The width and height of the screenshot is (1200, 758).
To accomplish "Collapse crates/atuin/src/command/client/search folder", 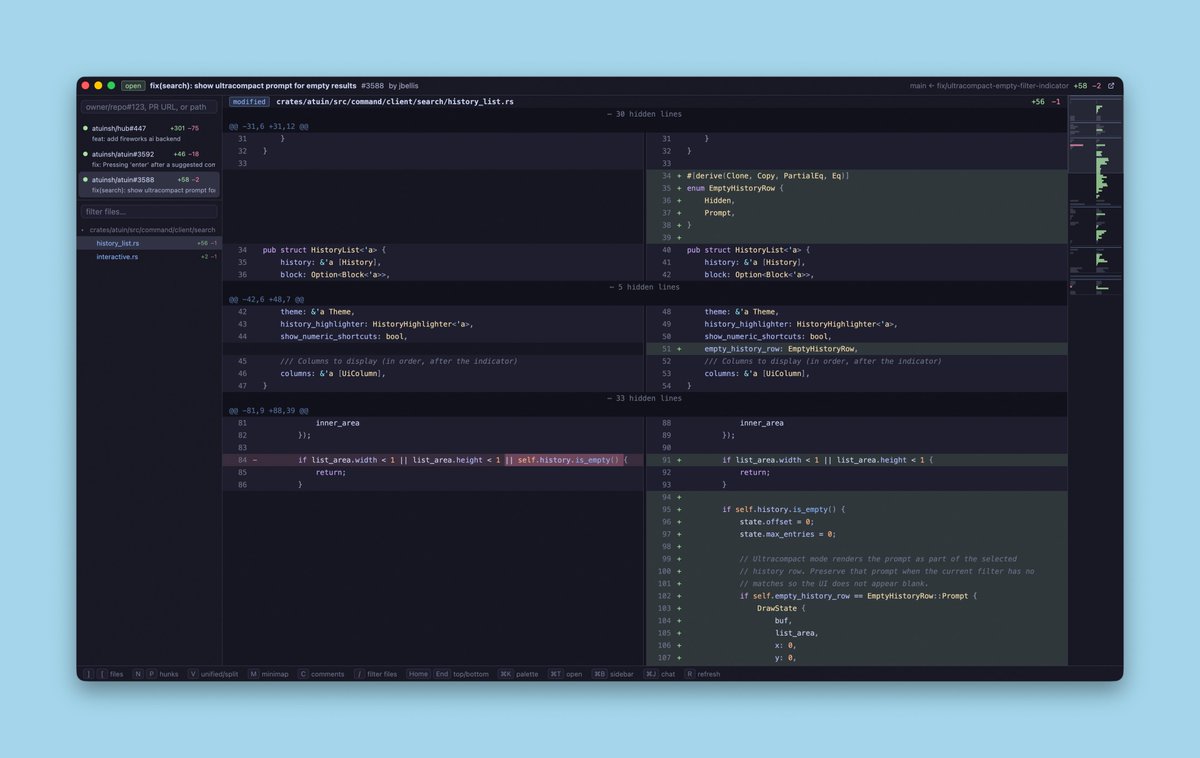I will click(x=149, y=229).
